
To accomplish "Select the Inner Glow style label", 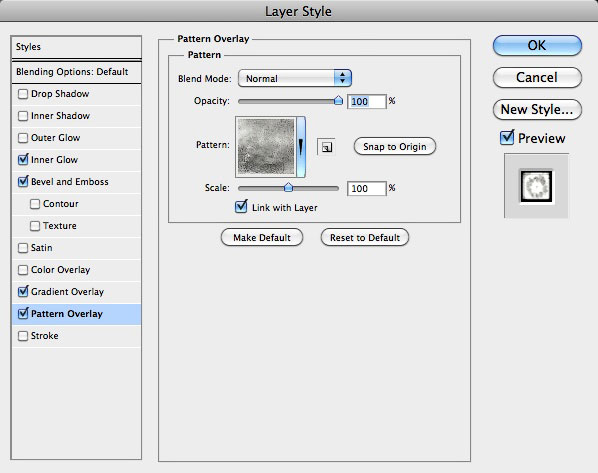I will point(54,160).
